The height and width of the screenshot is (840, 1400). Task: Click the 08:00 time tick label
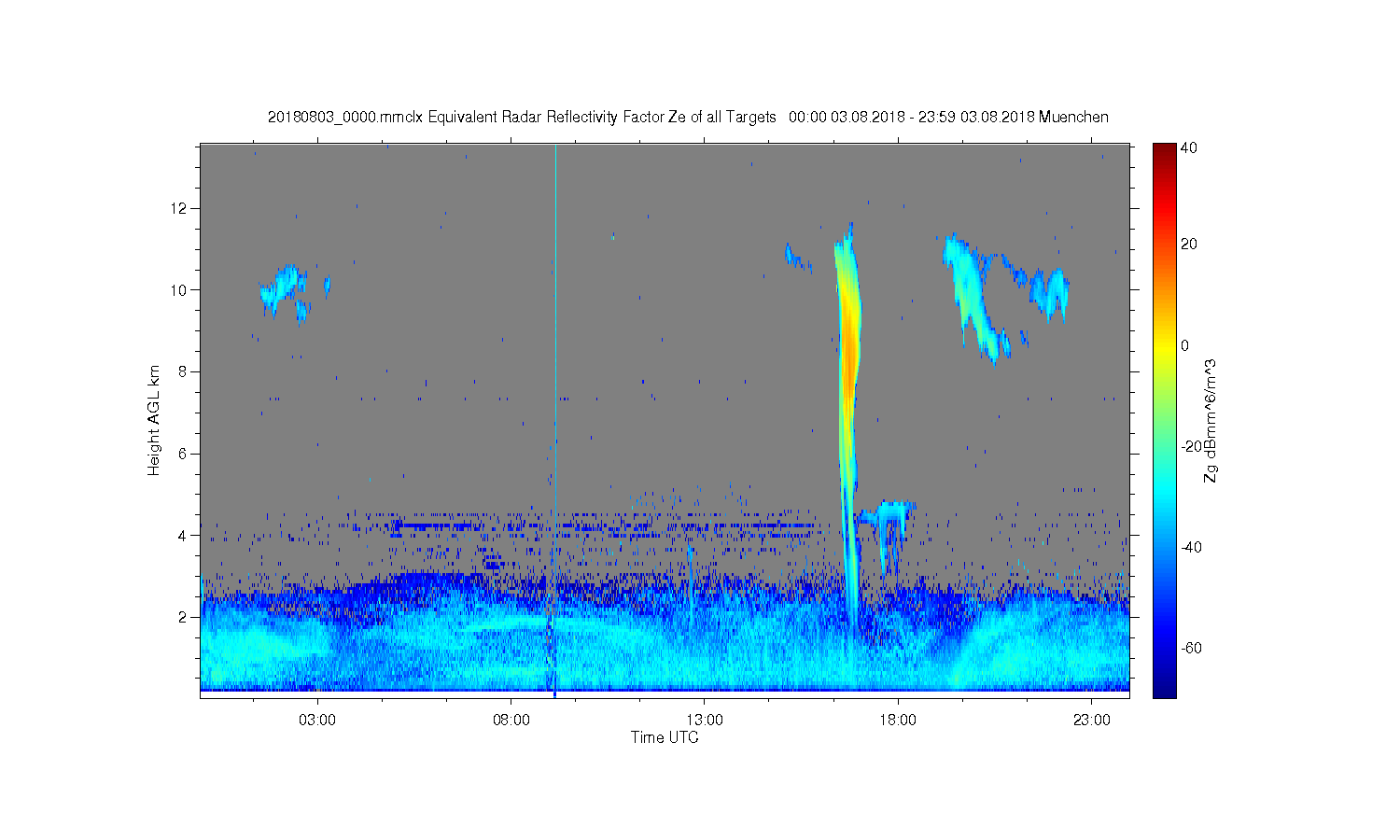pyautogui.click(x=511, y=721)
